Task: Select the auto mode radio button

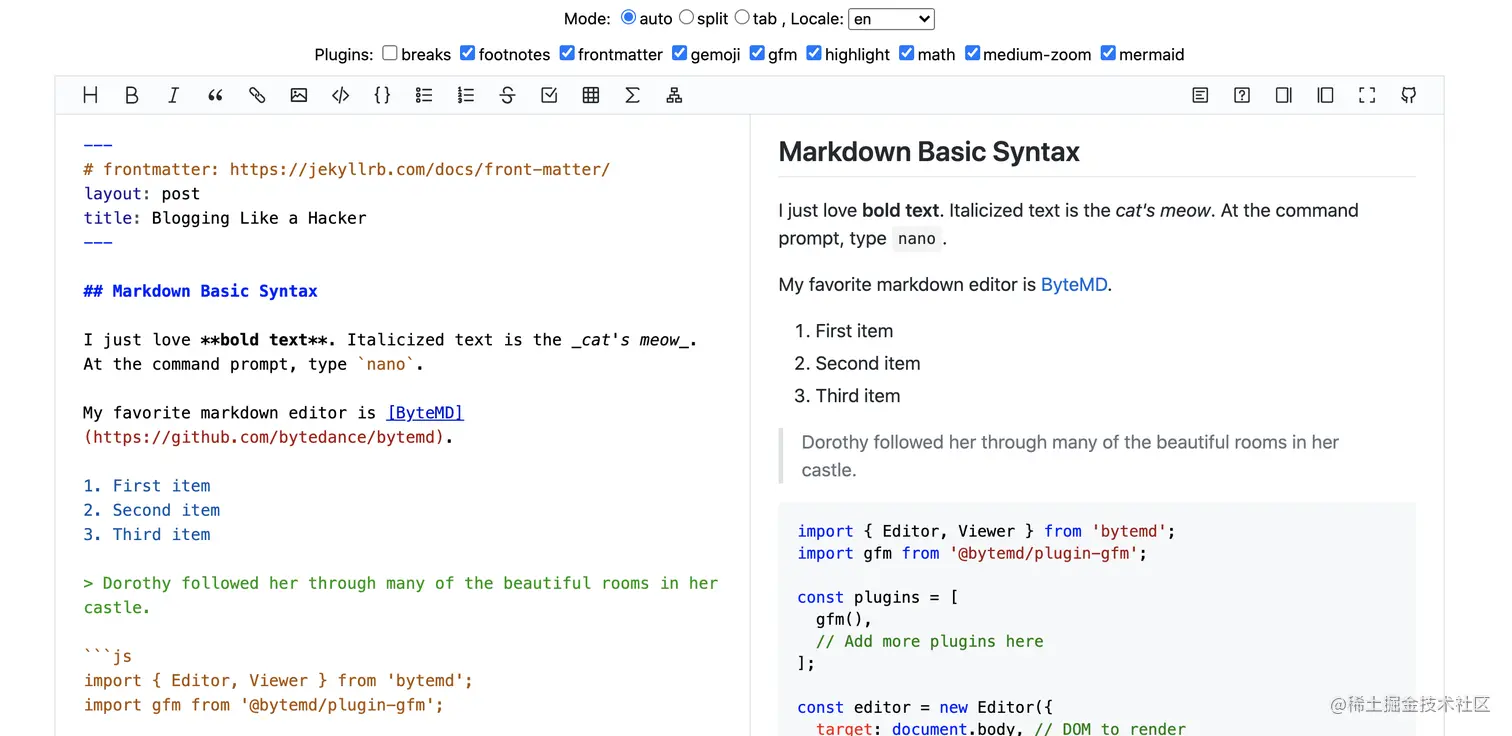Action: (x=628, y=17)
